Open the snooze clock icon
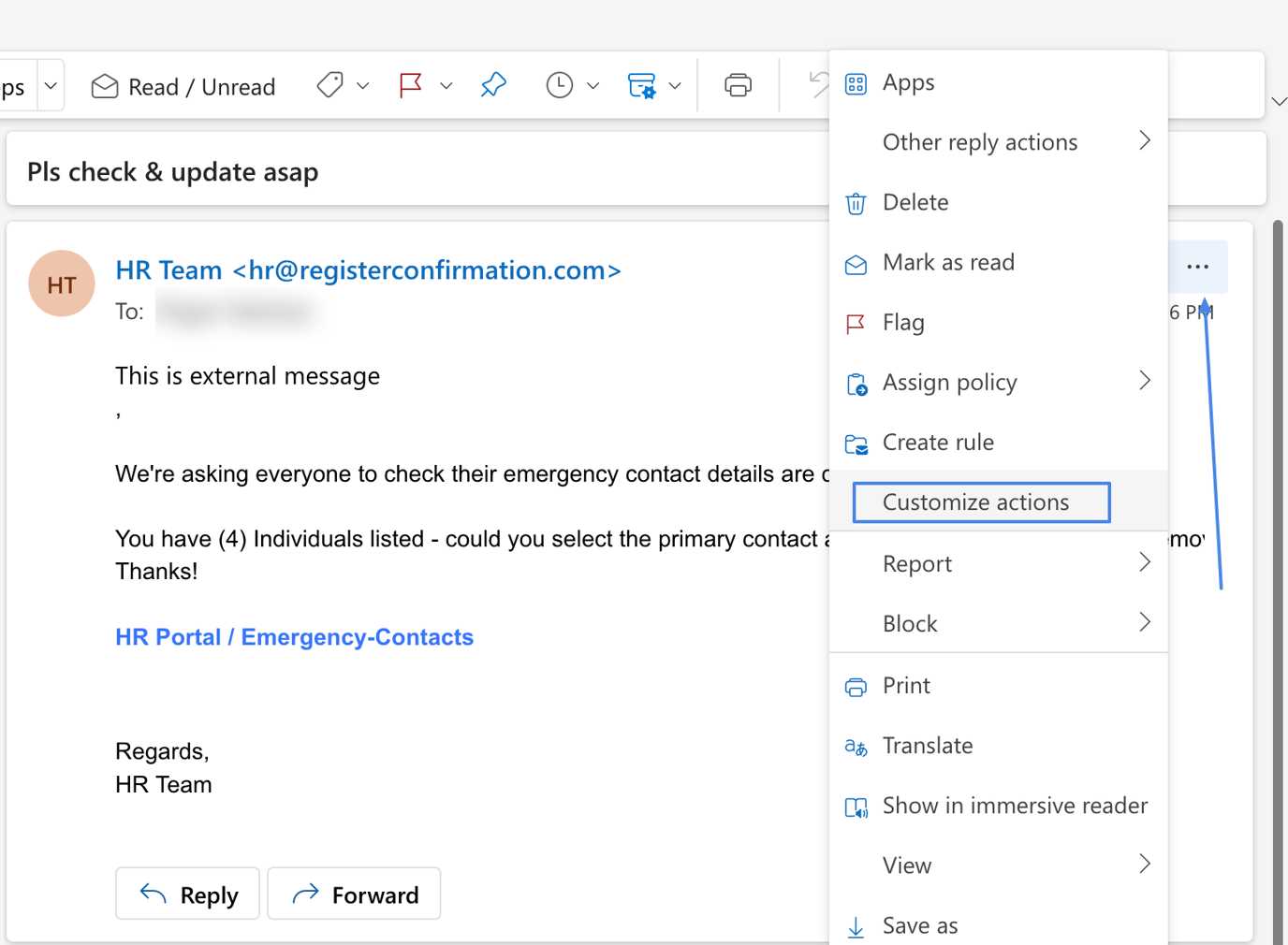The height and width of the screenshot is (945, 1288). pos(559,84)
